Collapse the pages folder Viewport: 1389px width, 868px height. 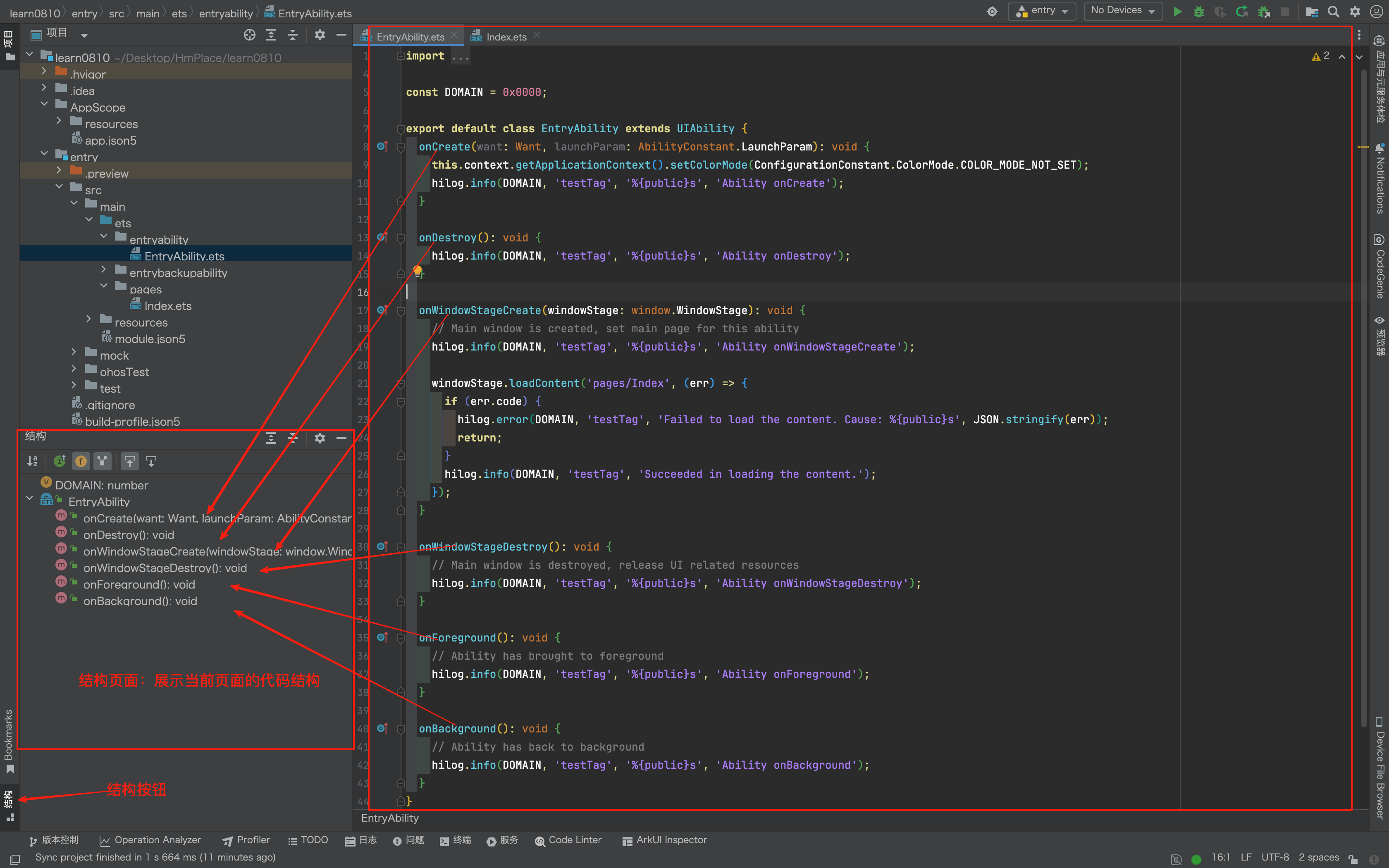point(104,286)
